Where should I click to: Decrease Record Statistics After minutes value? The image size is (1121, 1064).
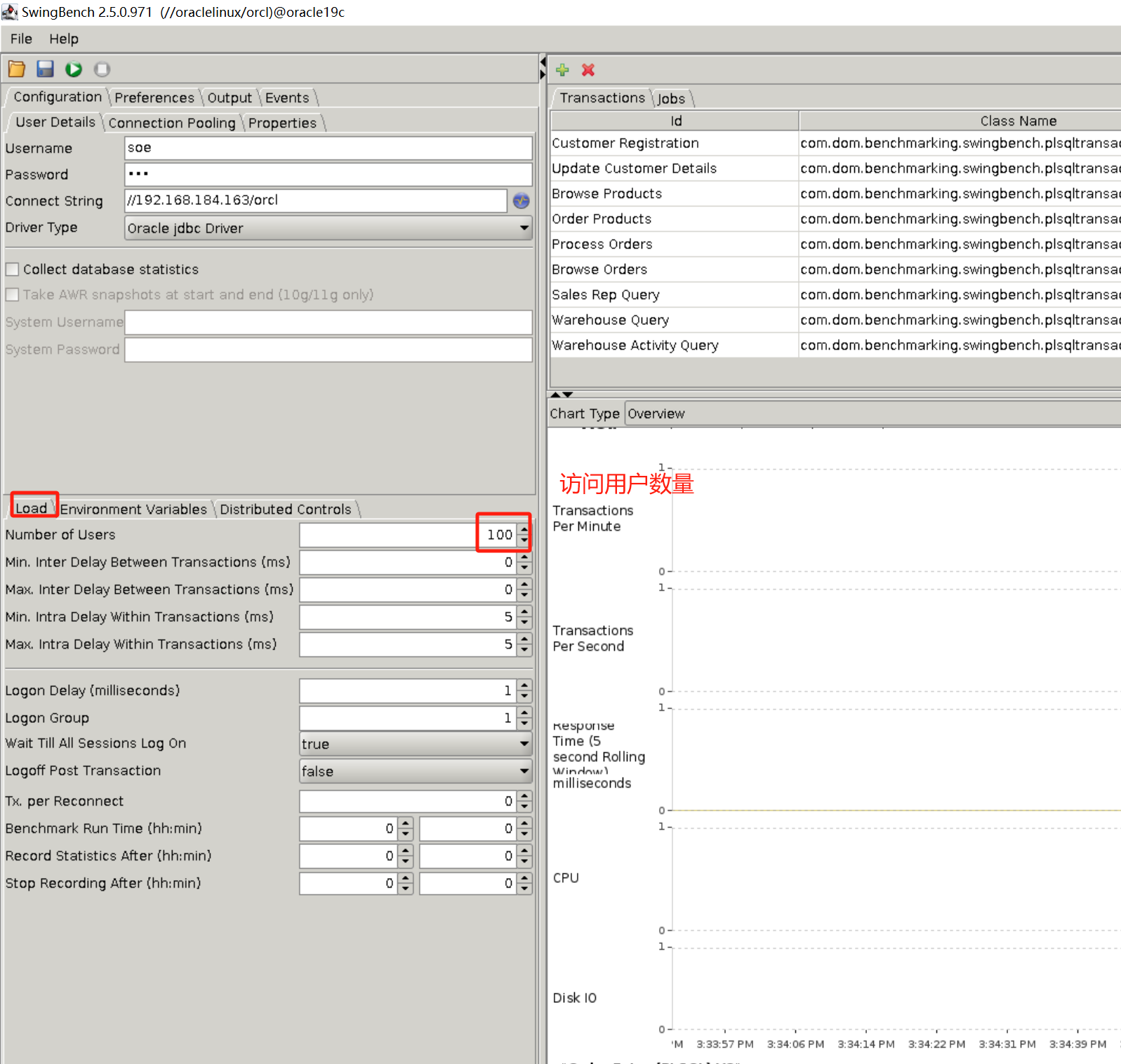[x=524, y=862]
